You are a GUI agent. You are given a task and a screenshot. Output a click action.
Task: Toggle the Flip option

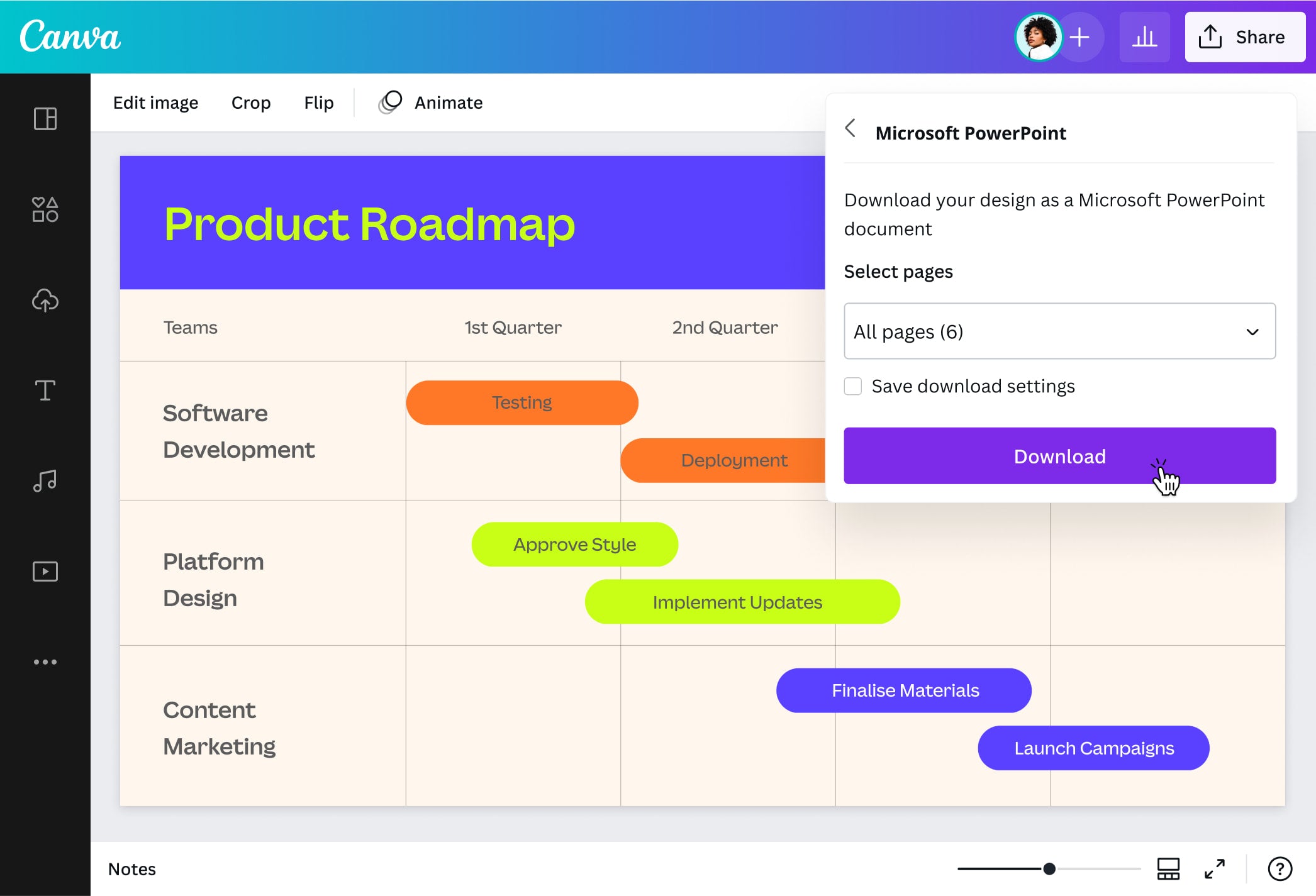318,102
